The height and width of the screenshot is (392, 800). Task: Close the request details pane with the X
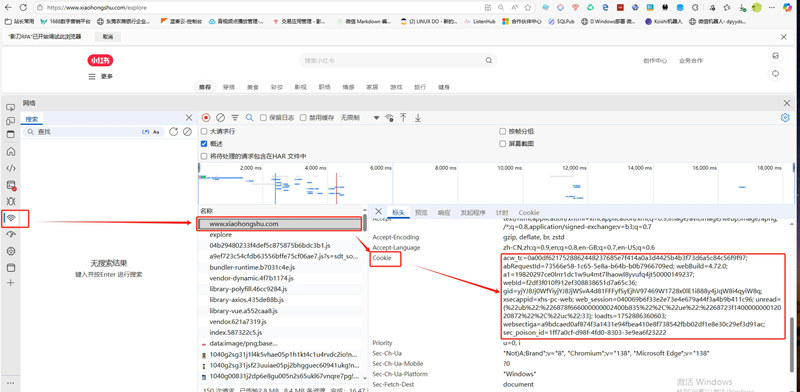point(378,211)
